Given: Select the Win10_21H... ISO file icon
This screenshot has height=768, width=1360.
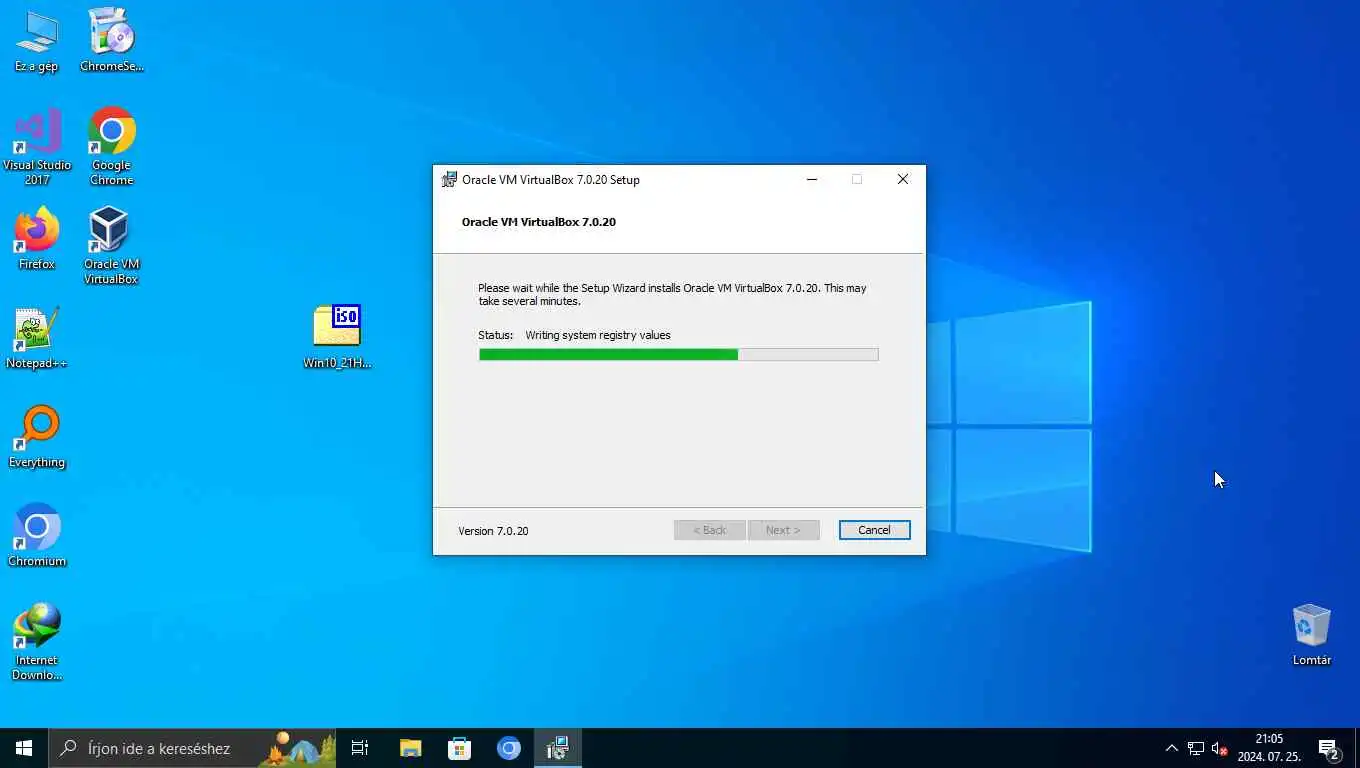Looking at the screenshot, I should click(x=337, y=337).
